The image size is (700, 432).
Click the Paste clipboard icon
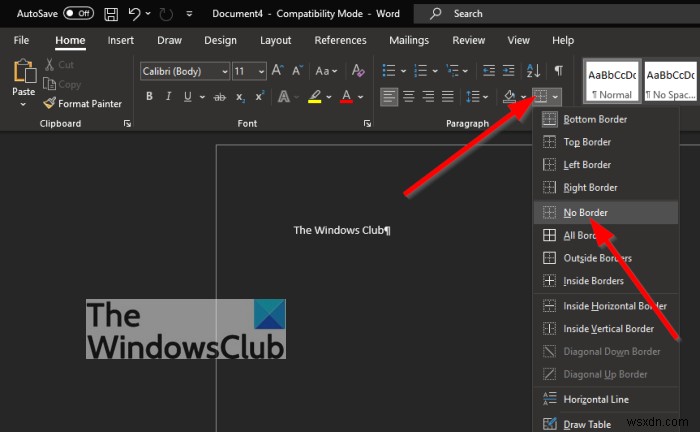tap(24, 71)
